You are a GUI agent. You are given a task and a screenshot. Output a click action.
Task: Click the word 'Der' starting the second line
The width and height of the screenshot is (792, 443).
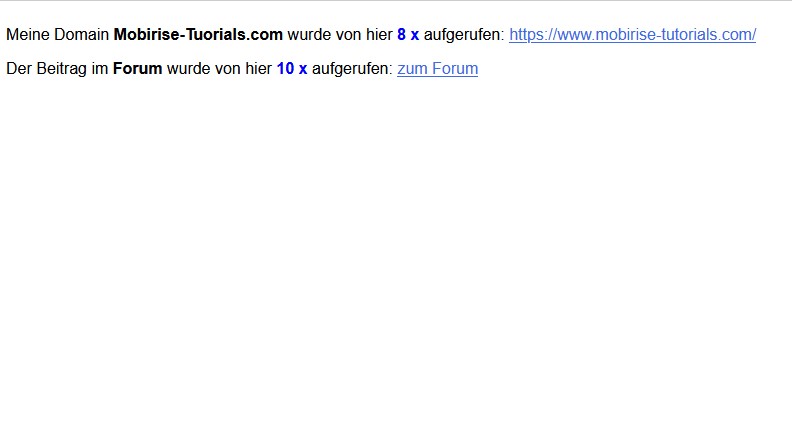tap(19, 69)
